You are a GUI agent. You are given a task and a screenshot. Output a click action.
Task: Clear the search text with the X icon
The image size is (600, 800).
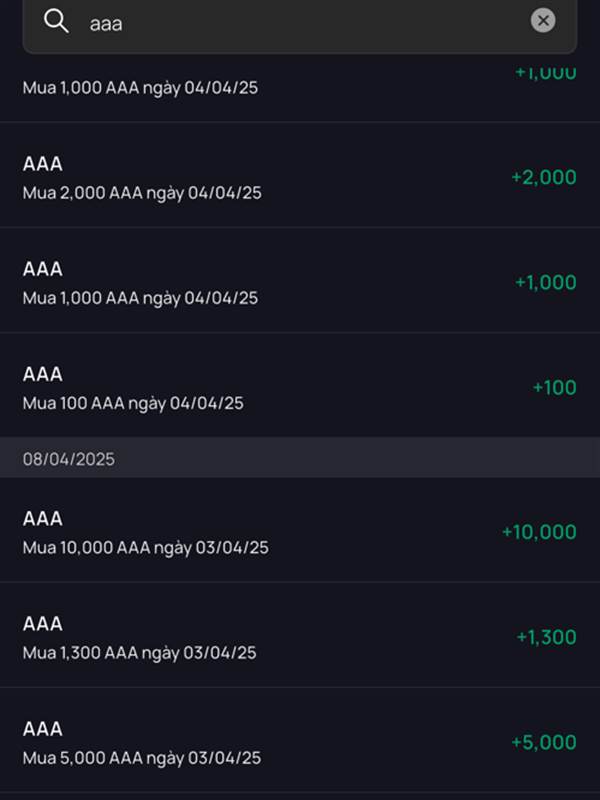pyautogui.click(x=542, y=20)
